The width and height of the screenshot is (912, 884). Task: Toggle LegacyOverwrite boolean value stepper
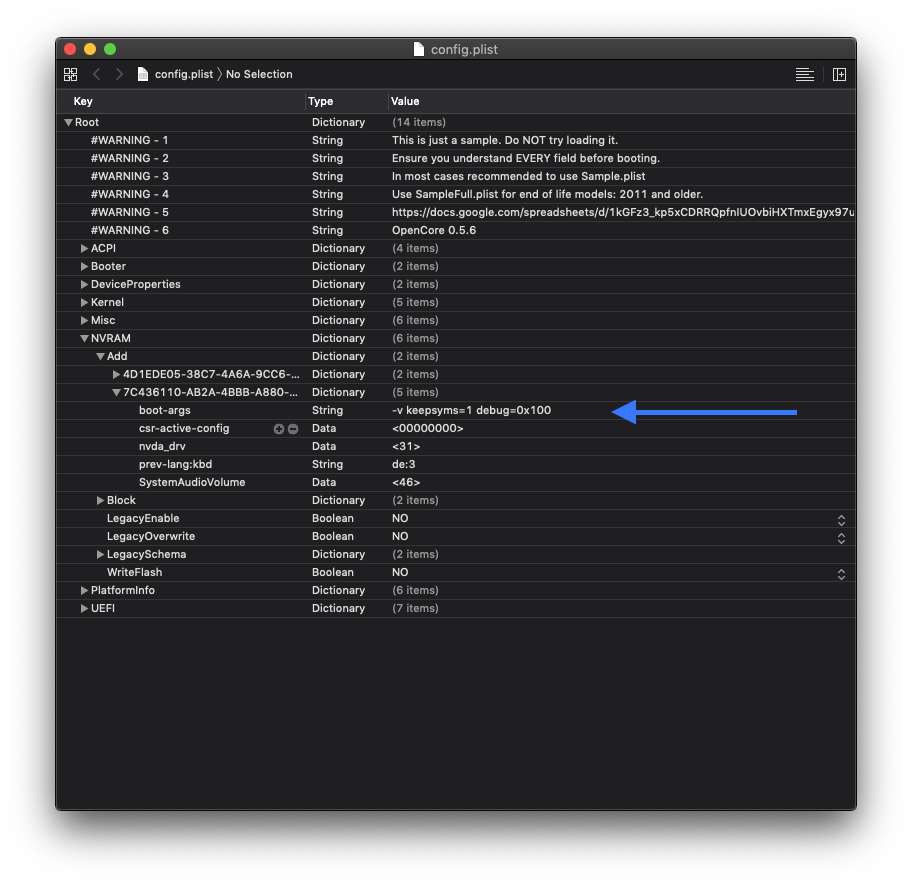click(841, 537)
